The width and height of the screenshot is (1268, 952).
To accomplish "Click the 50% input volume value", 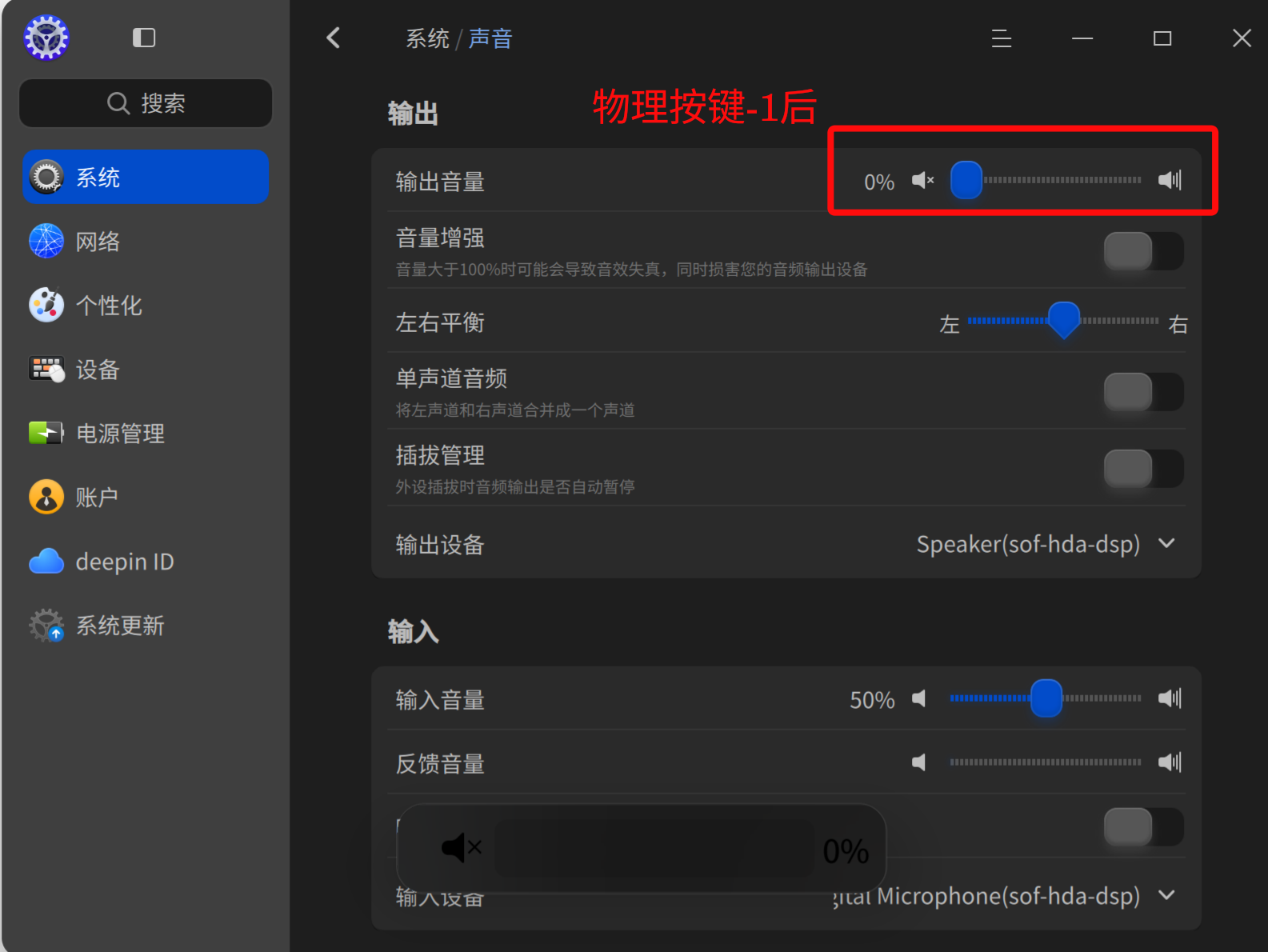I will (872, 701).
